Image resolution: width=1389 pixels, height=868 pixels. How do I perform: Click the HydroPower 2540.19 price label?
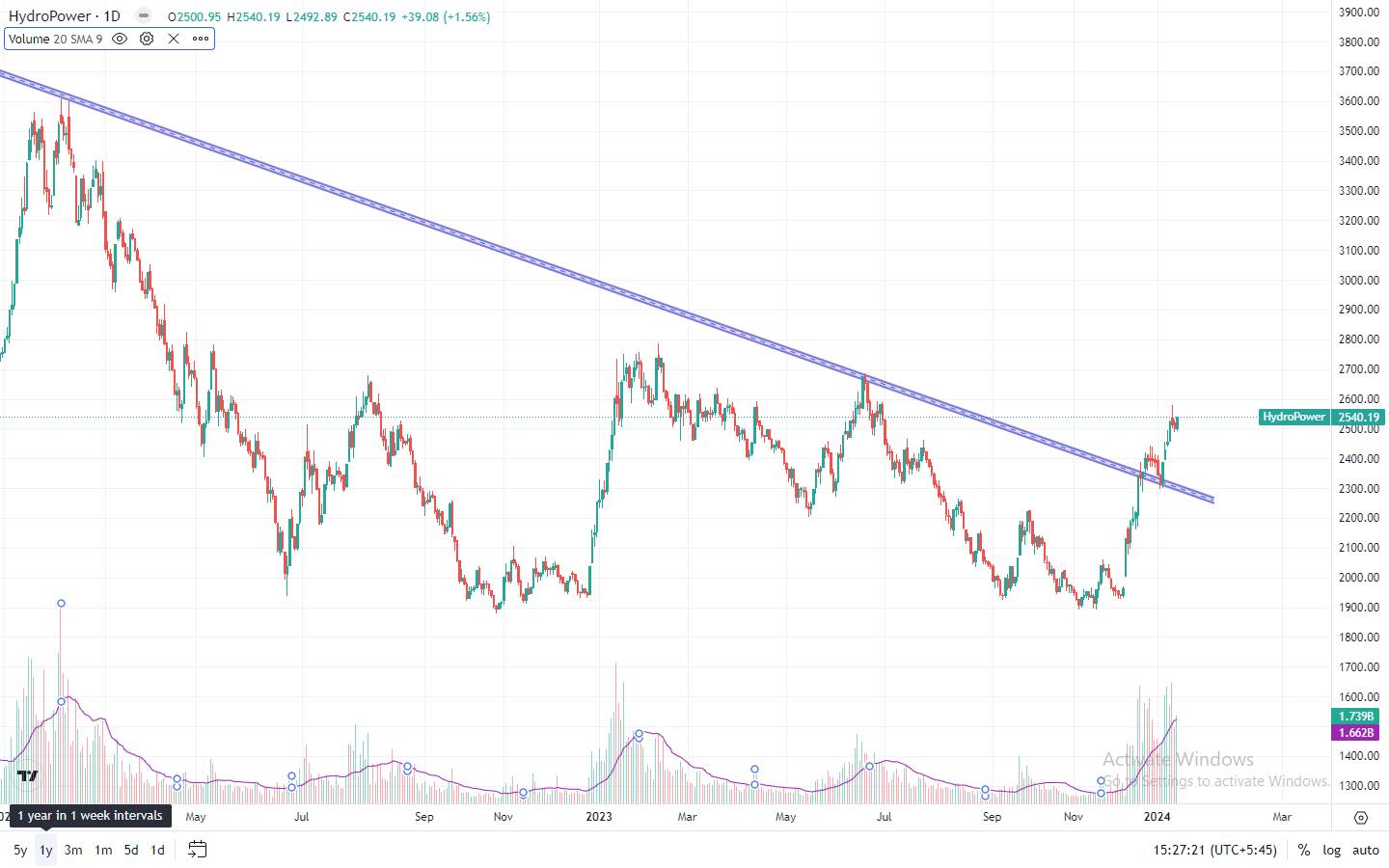[1321, 418]
